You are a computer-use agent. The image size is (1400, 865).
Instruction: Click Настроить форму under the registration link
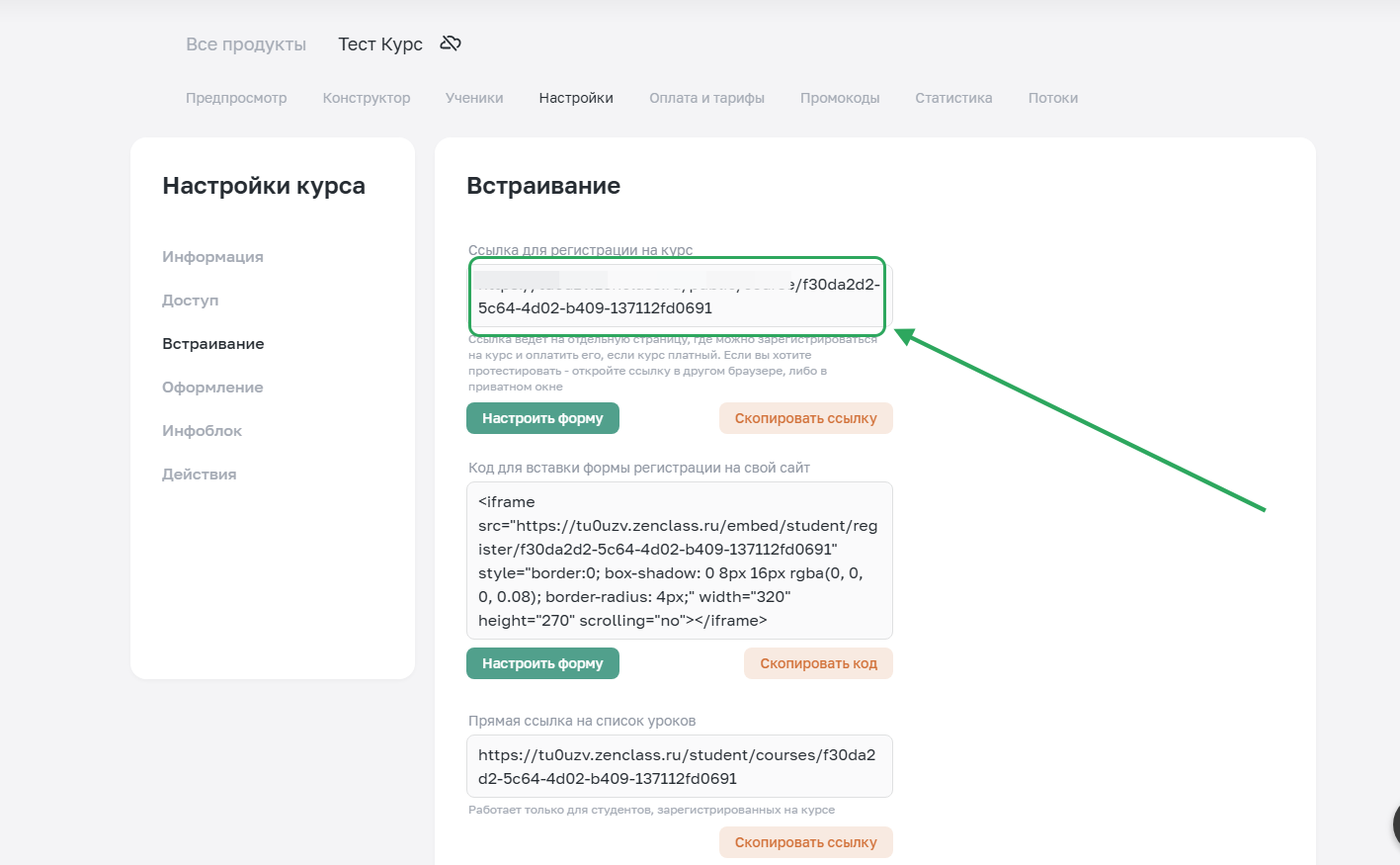pos(542,418)
